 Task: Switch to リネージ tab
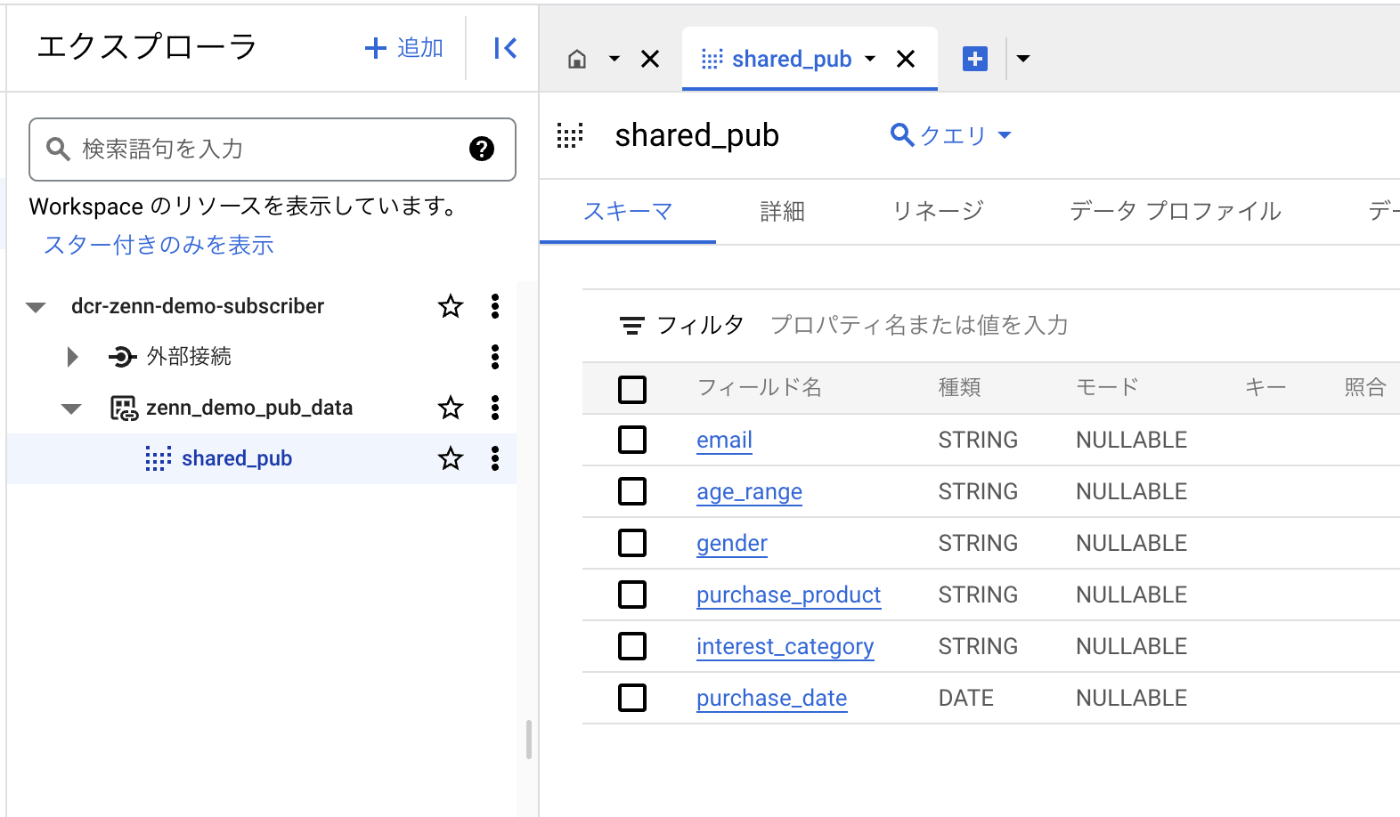point(937,211)
